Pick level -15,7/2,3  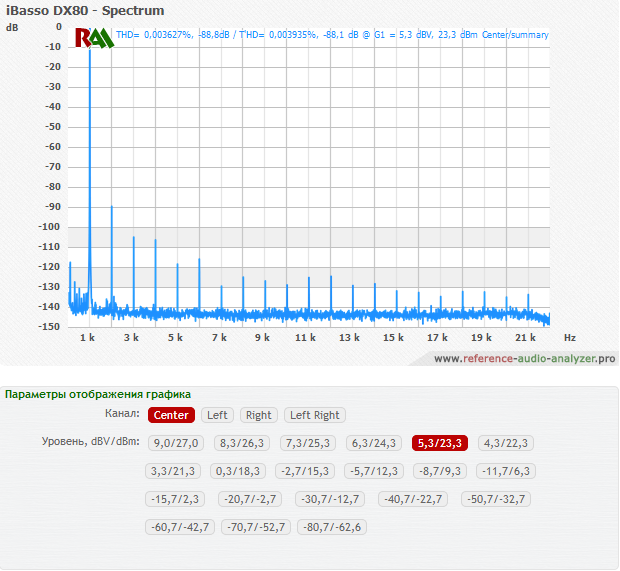175,499
